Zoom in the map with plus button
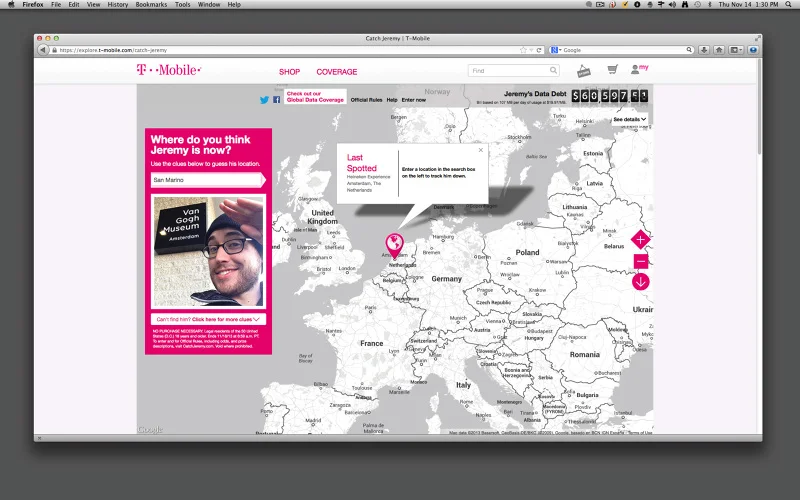Viewport: 800px width, 500px height. (640, 240)
